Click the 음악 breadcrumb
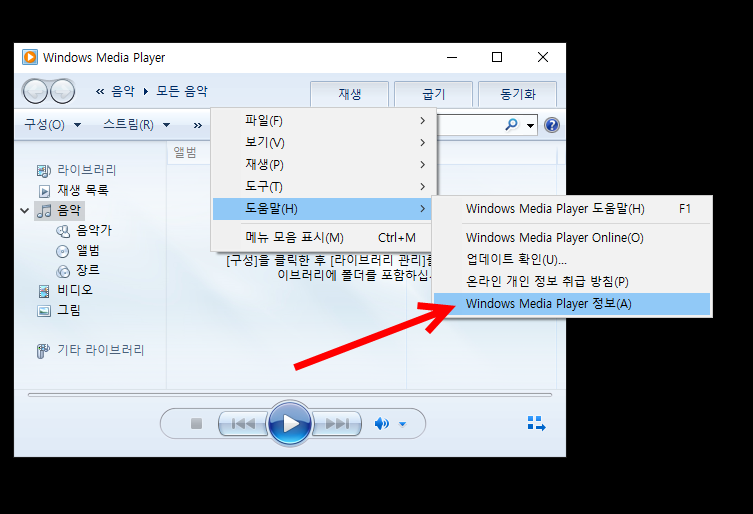The width and height of the screenshot is (753, 514). (x=123, y=91)
